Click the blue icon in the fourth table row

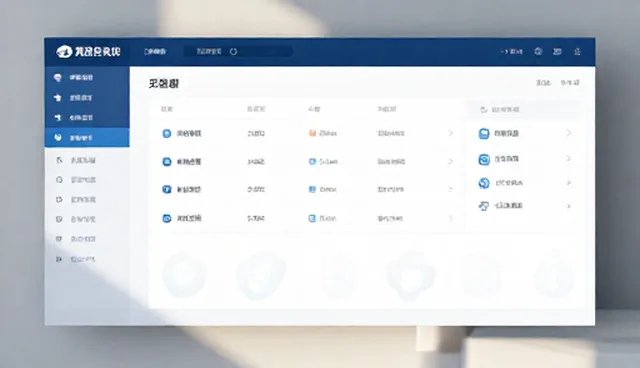[x=167, y=218]
